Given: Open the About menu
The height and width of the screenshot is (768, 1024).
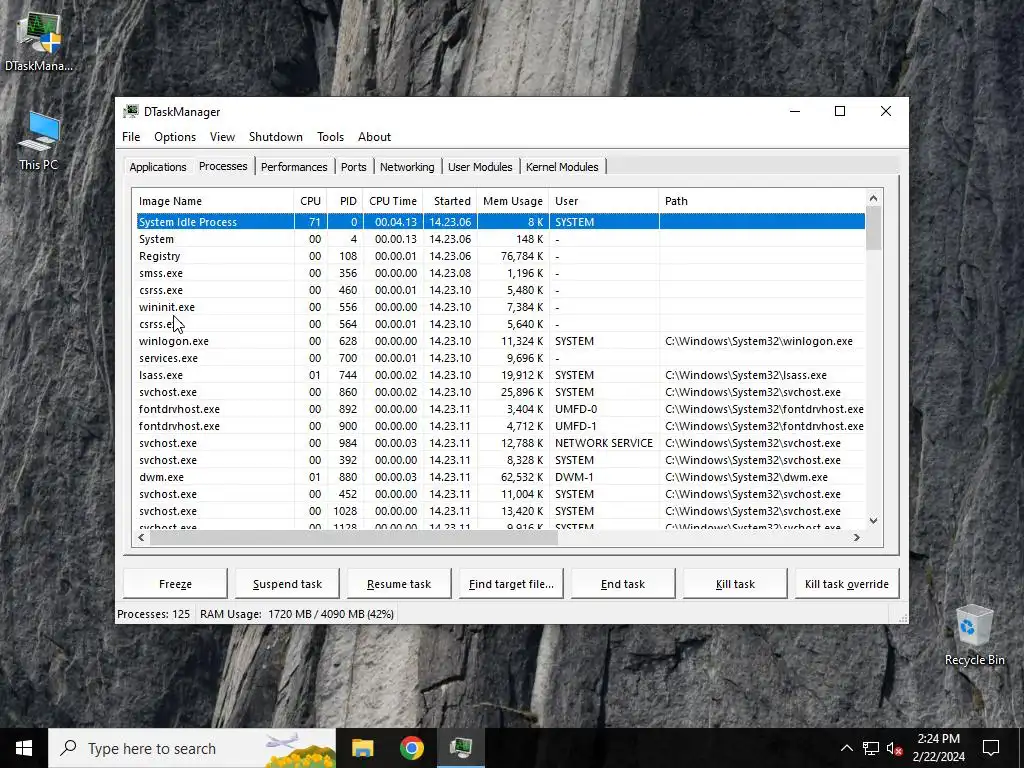Looking at the screenshot, I should (374, 136).
